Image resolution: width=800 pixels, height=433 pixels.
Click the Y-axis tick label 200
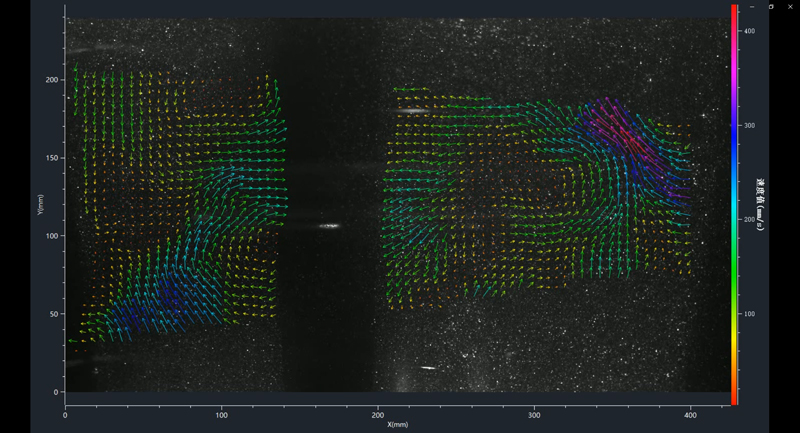point(53,80)
